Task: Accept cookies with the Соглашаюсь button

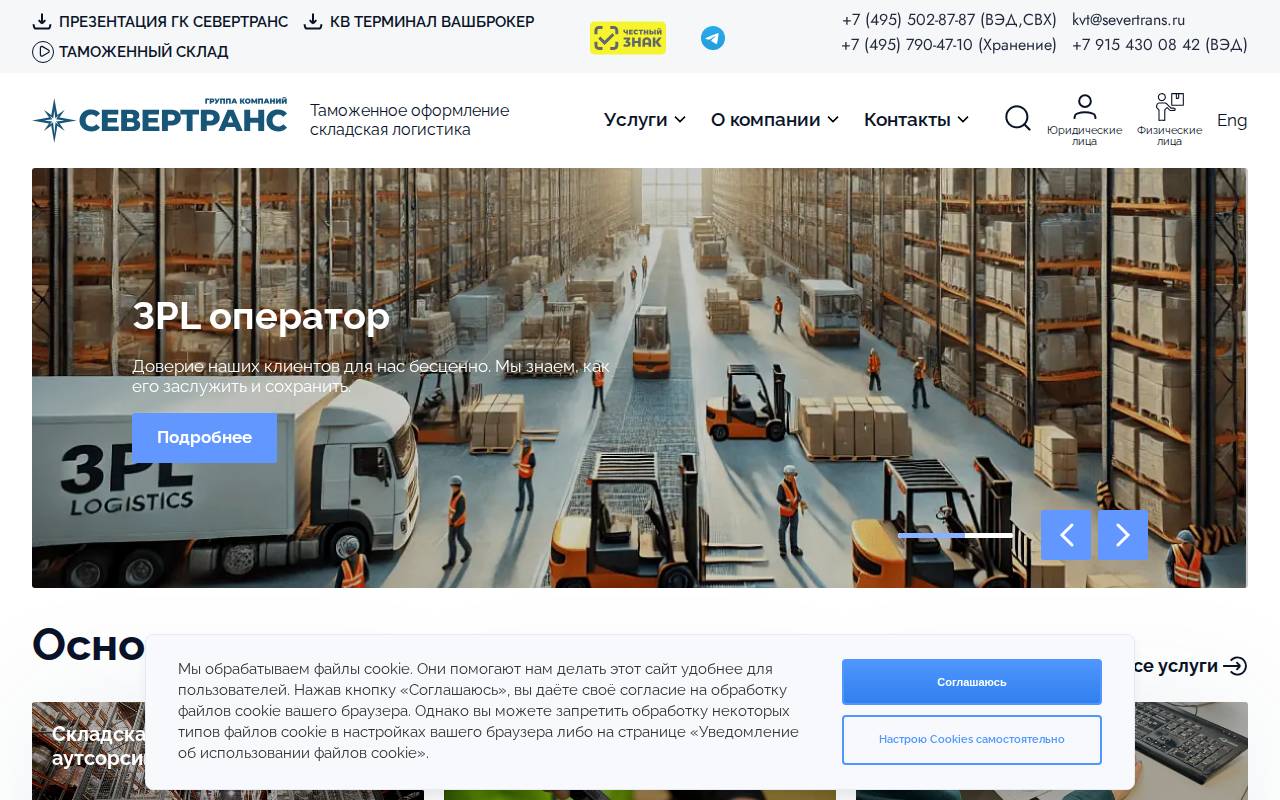Action: click(972, 682)
